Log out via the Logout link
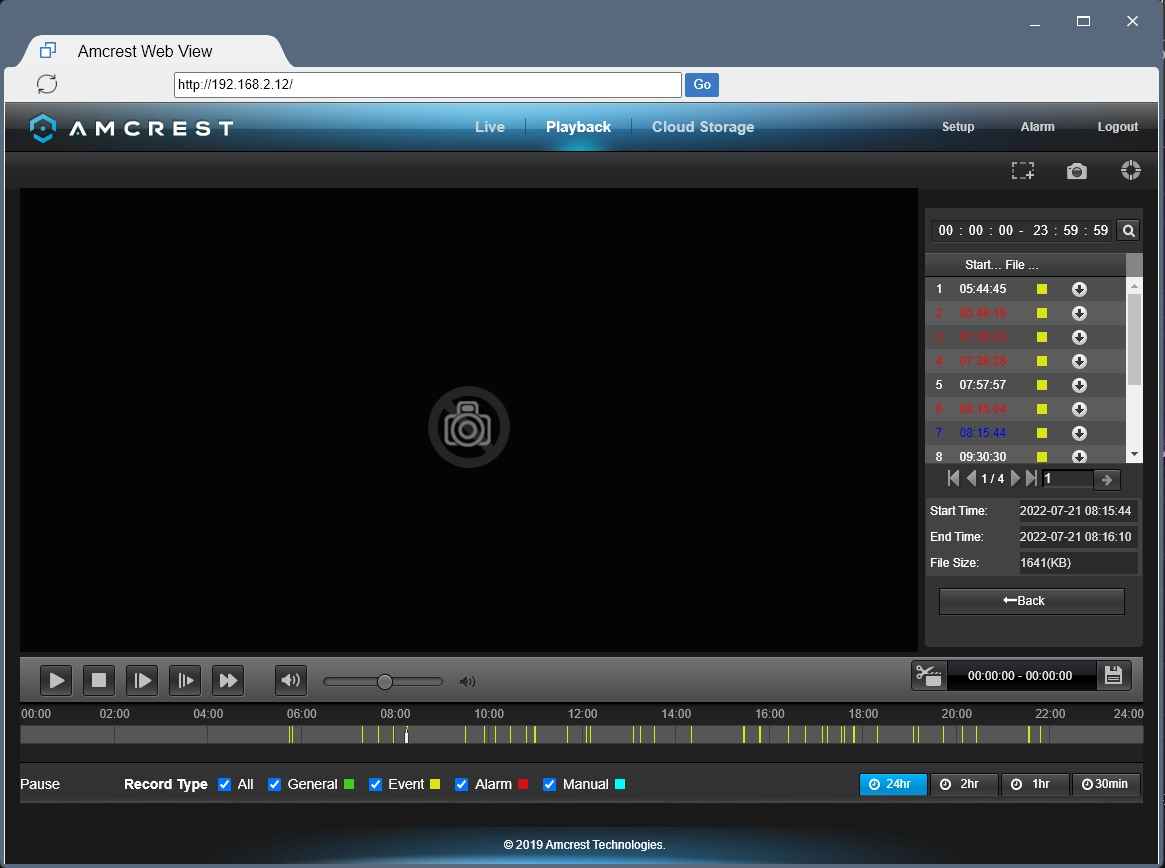The height and width of the screenshot is (868, 1165). pyautogui.click(x=1117, y=127)
